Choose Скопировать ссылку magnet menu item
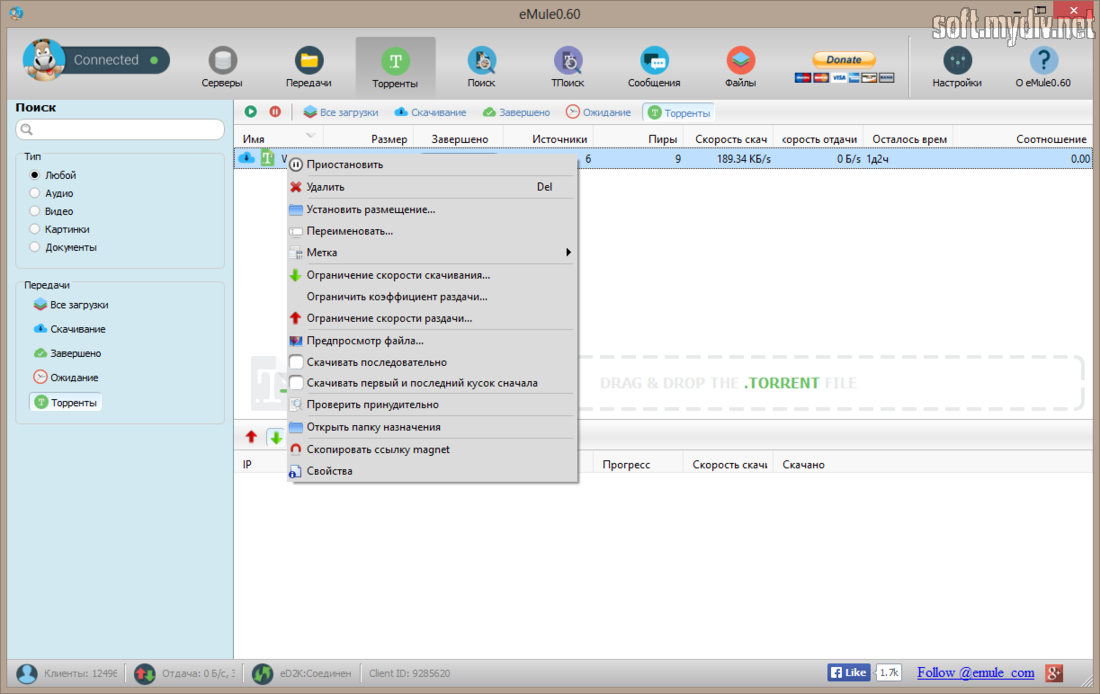The width and height of the screenshot is (1100, 694). coord(432,449)
